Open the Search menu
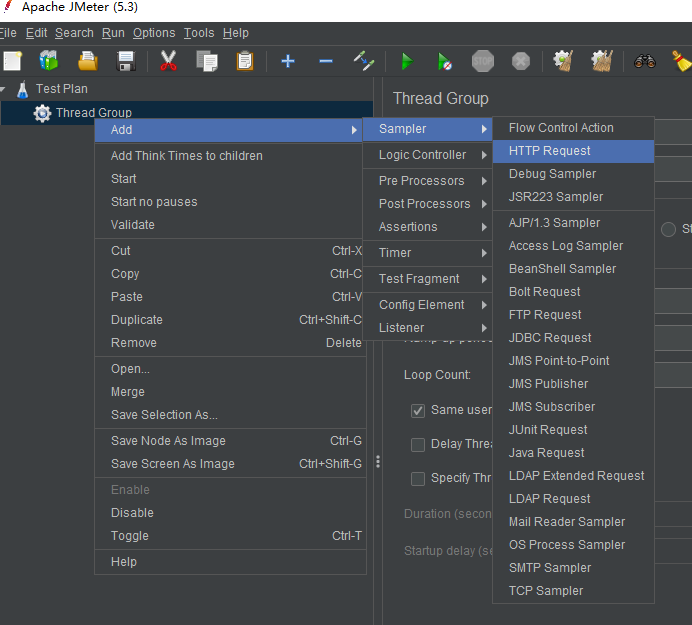692x625 pixels. tap(74, 33)
